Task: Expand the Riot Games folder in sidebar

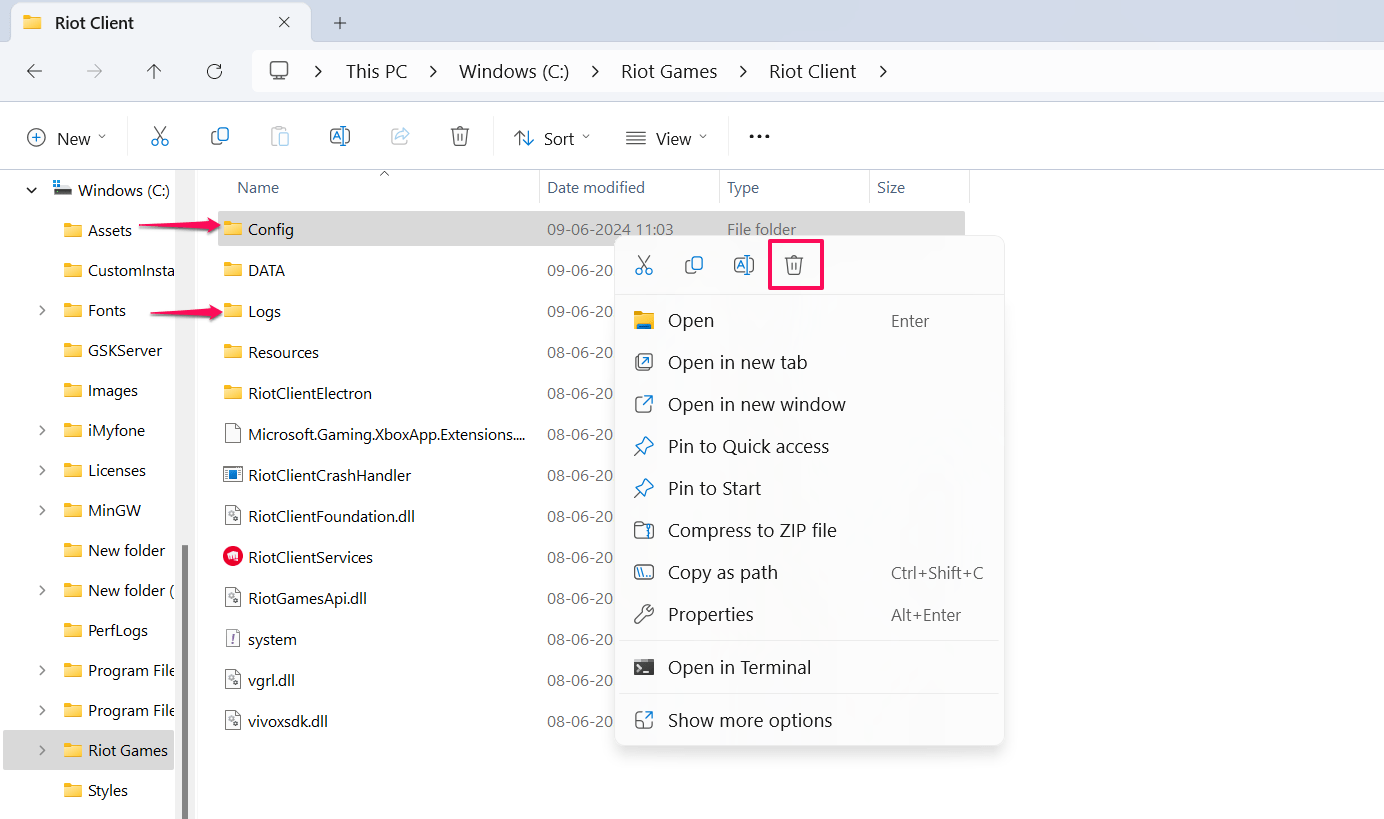Action: point(42,751)
